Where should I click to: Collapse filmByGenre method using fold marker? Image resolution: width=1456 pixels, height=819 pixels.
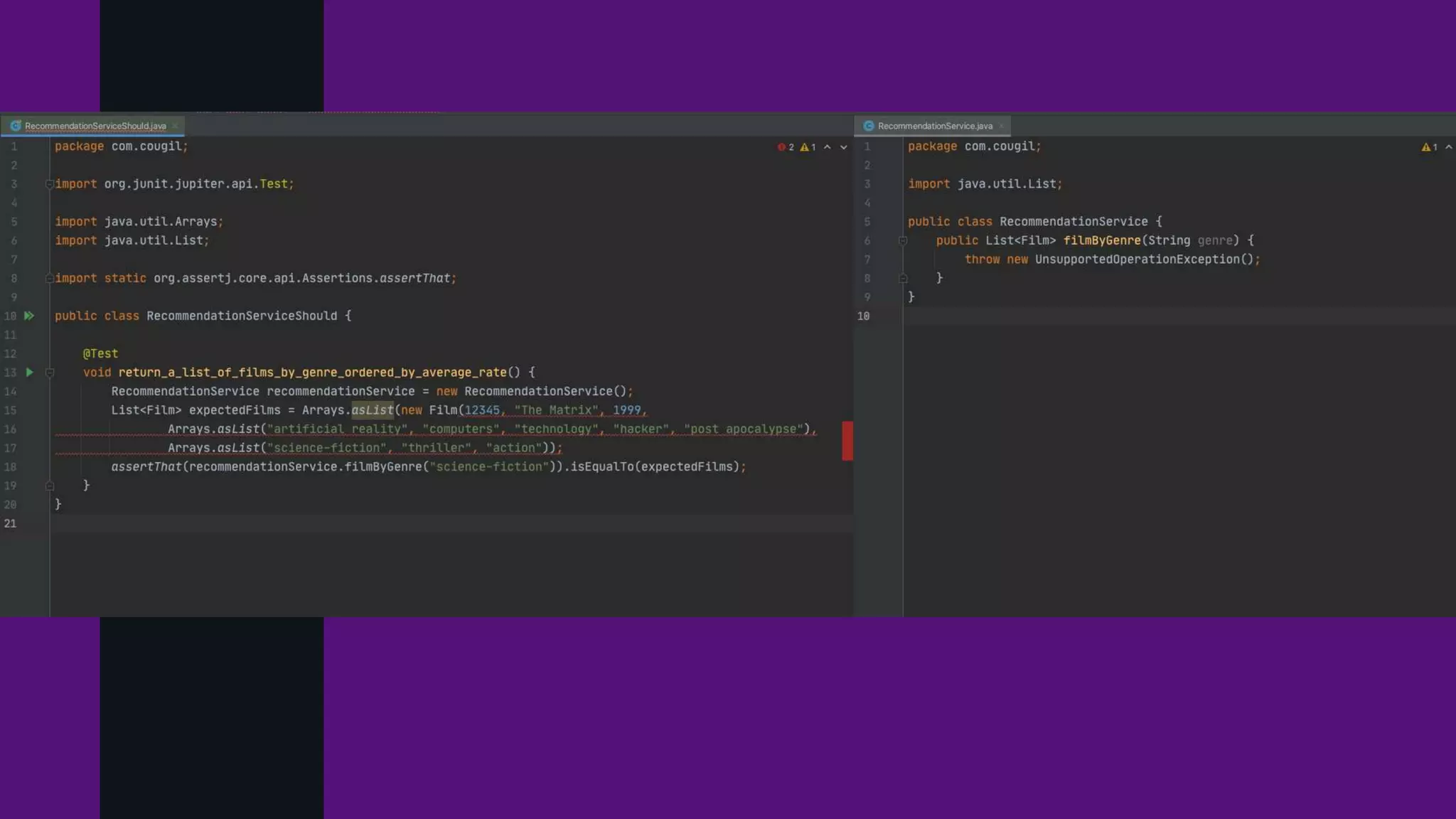pos(903,241)
